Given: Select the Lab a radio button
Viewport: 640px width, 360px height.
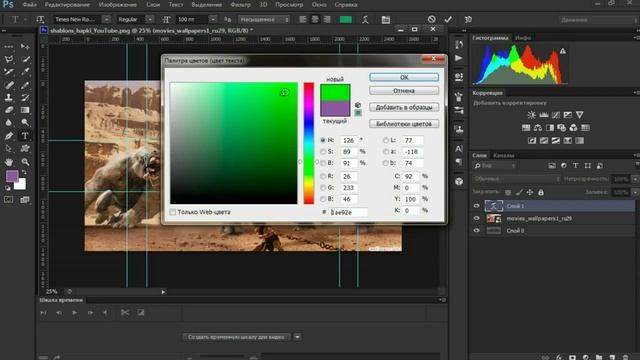Looking at the screenshot, I should [x=385, y=151].
